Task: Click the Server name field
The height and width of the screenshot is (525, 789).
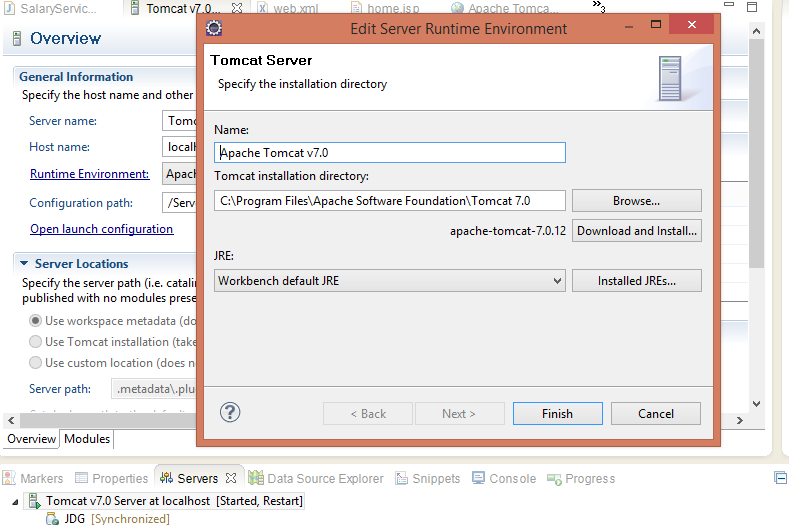Action: (x=180, y=121)
